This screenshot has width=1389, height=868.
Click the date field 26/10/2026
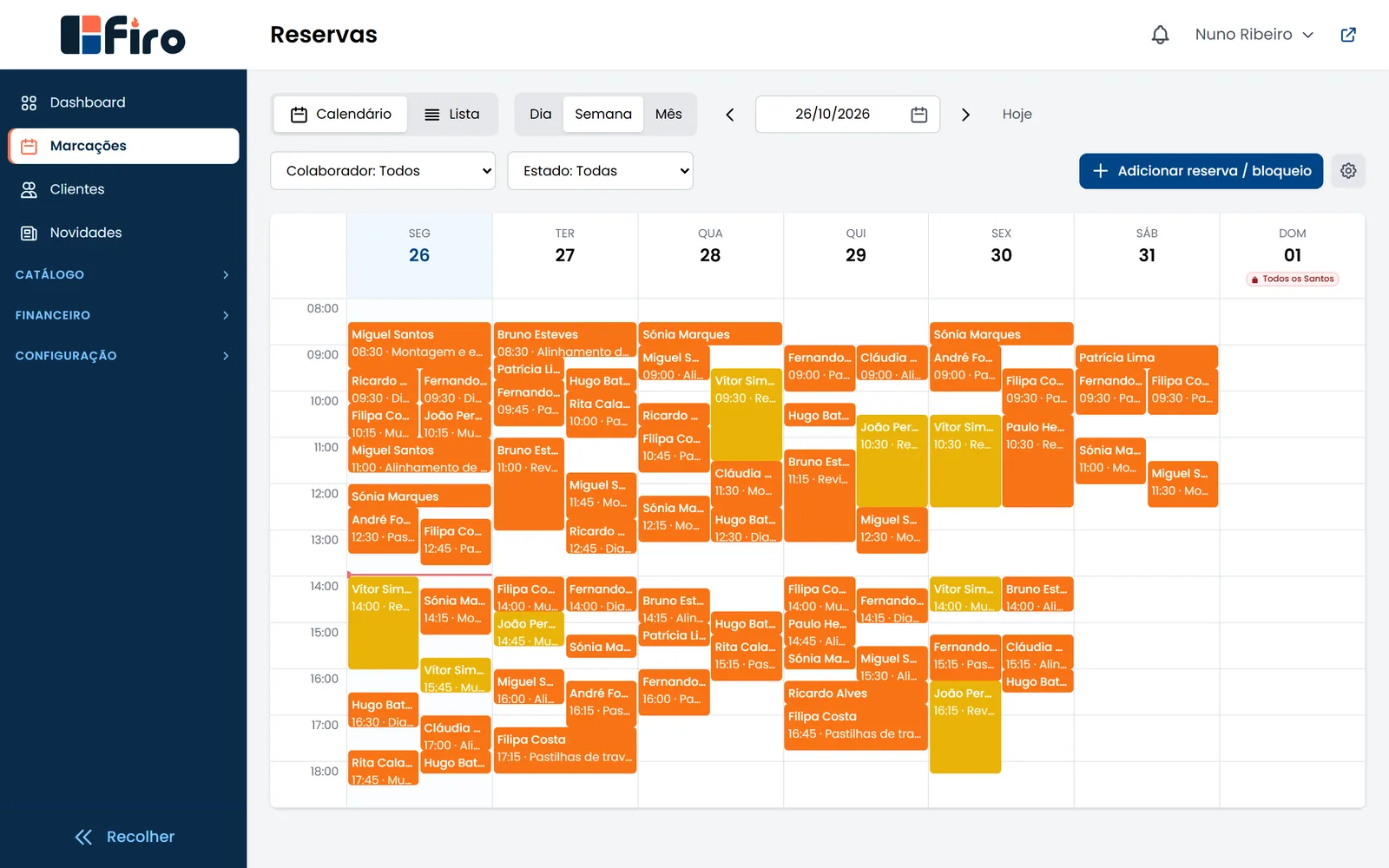pos(847,115)
